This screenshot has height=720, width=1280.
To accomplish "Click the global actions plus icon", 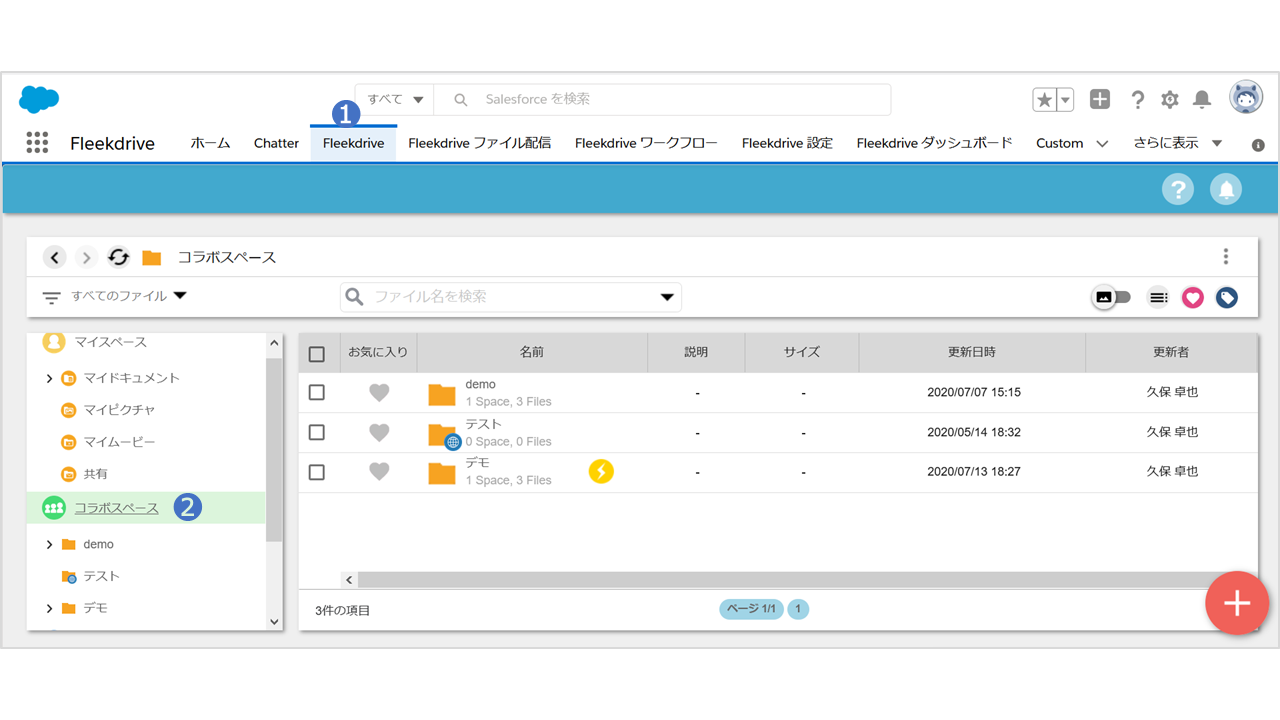I will 1100,99.
